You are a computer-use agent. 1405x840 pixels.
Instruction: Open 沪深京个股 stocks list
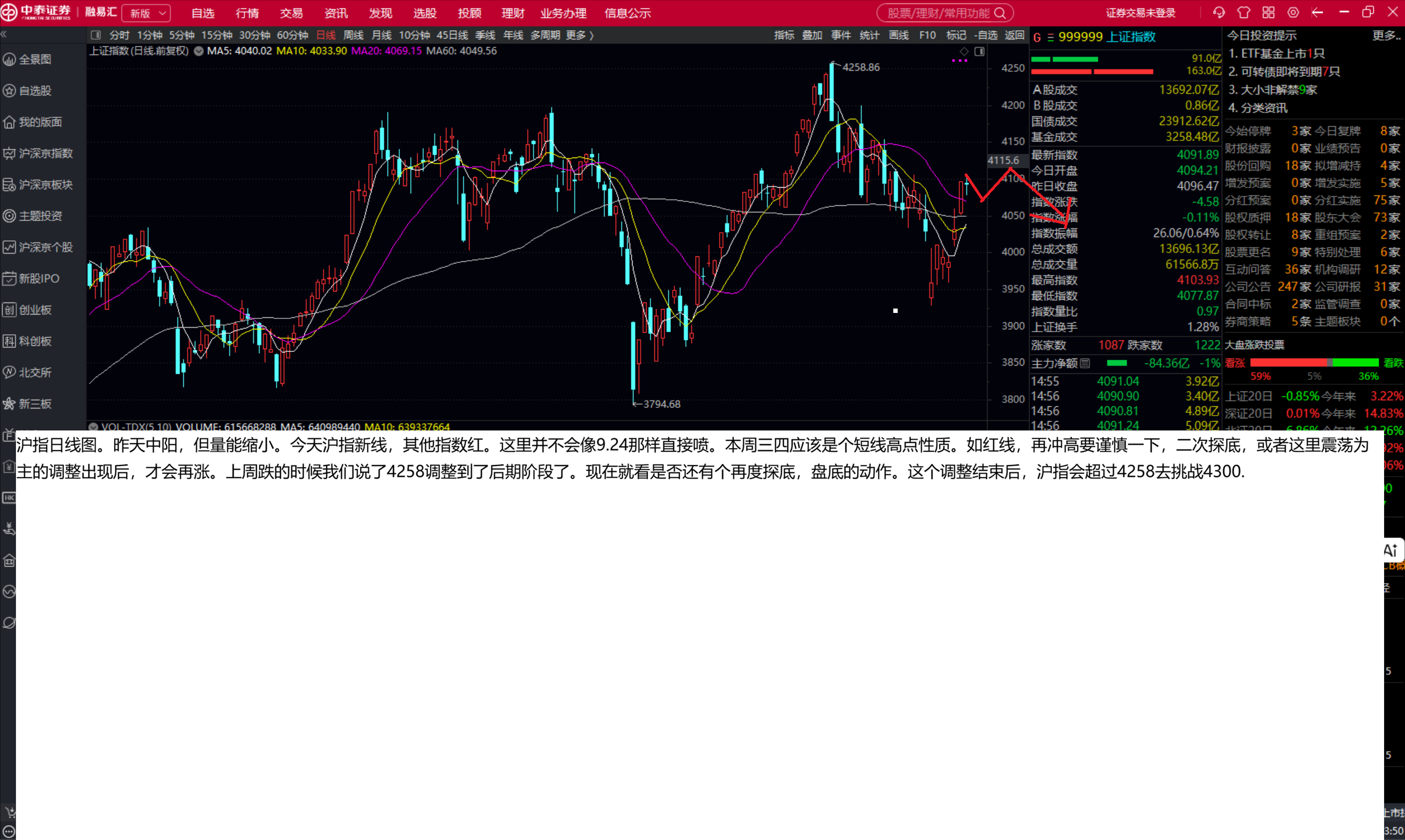click(x=38, y=248)
